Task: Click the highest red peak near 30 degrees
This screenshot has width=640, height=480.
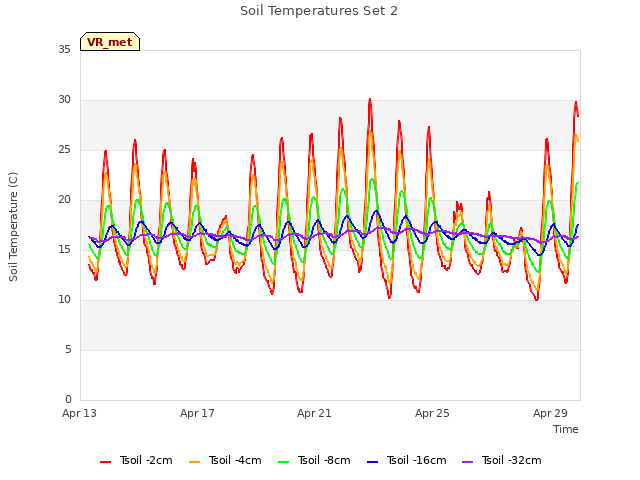Action: tap(370, 100)
